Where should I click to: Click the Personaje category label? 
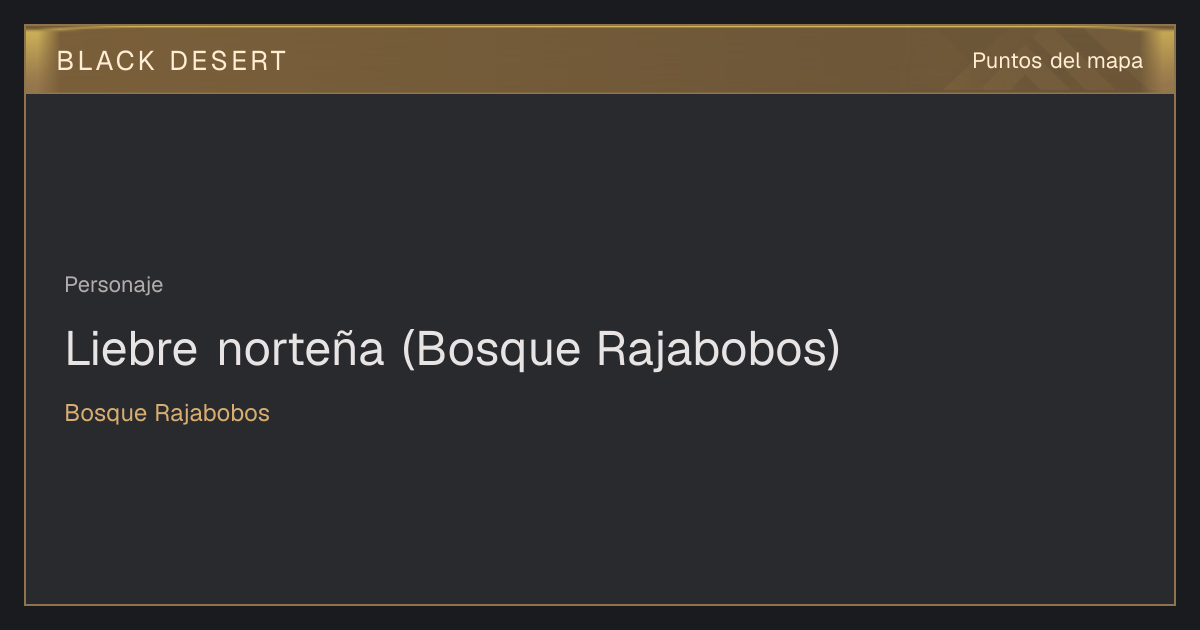coord(114,285)
